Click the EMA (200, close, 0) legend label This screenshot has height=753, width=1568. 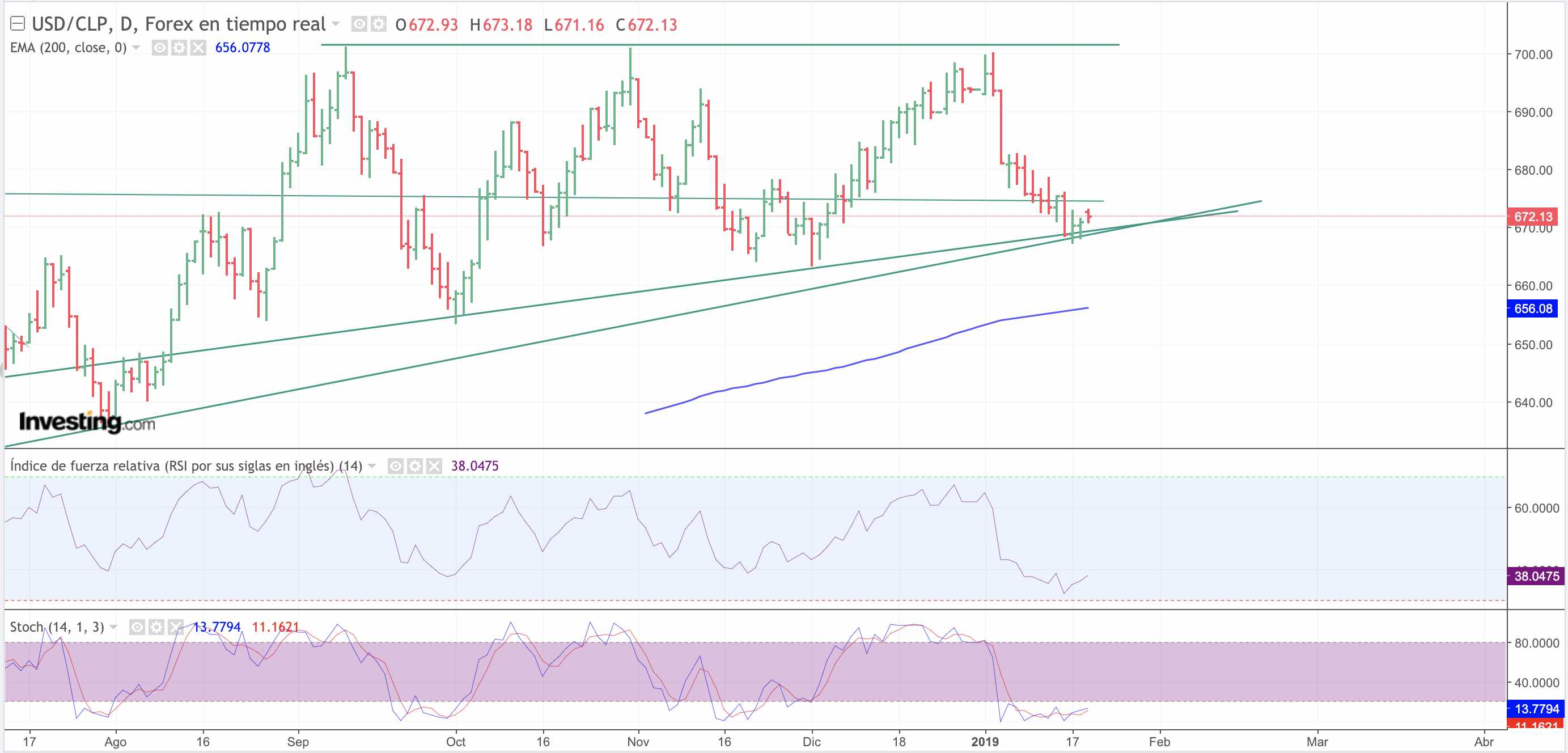(x=68, y=48)
